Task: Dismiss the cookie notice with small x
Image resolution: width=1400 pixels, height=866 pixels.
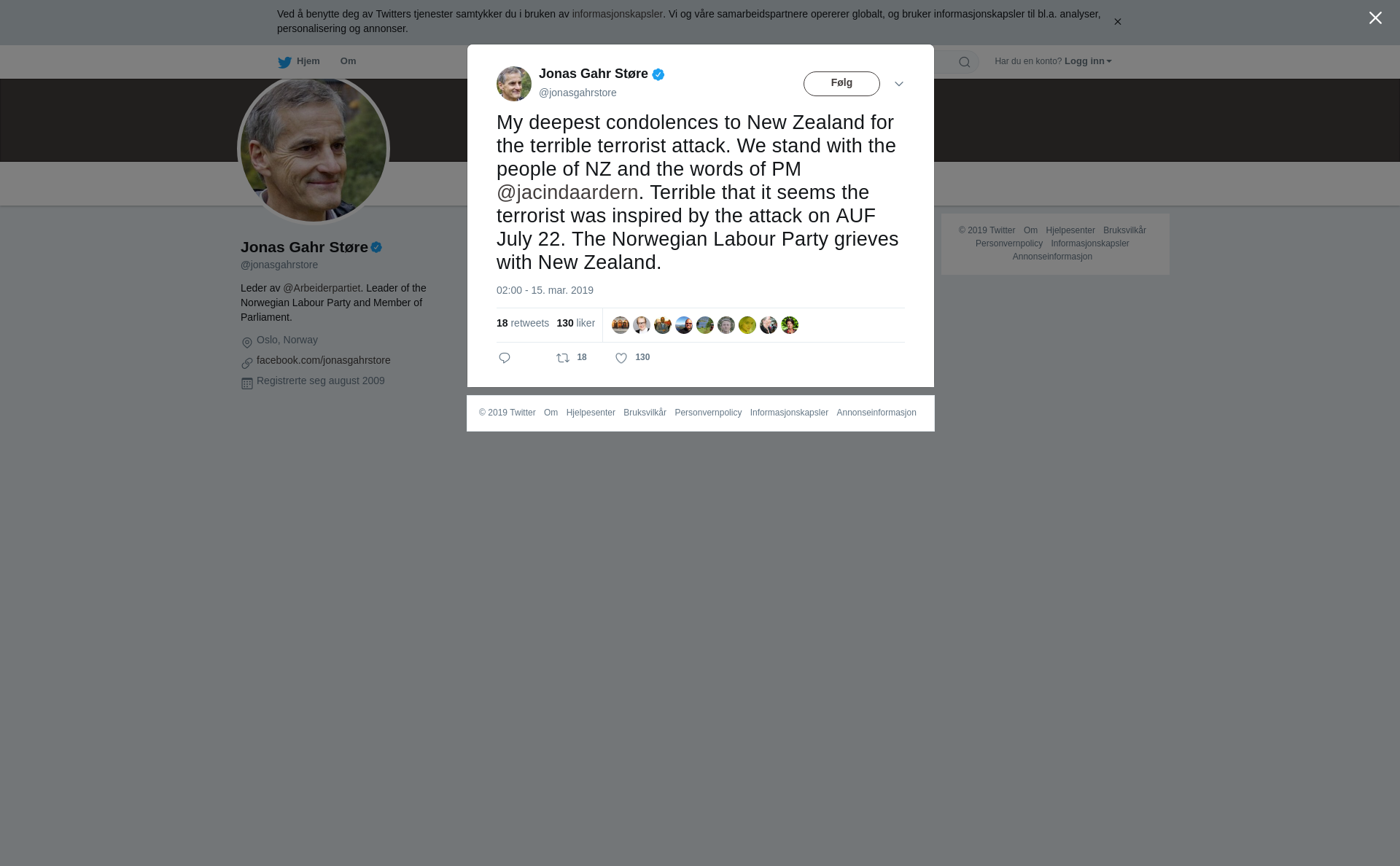Action: (1117, 22)
